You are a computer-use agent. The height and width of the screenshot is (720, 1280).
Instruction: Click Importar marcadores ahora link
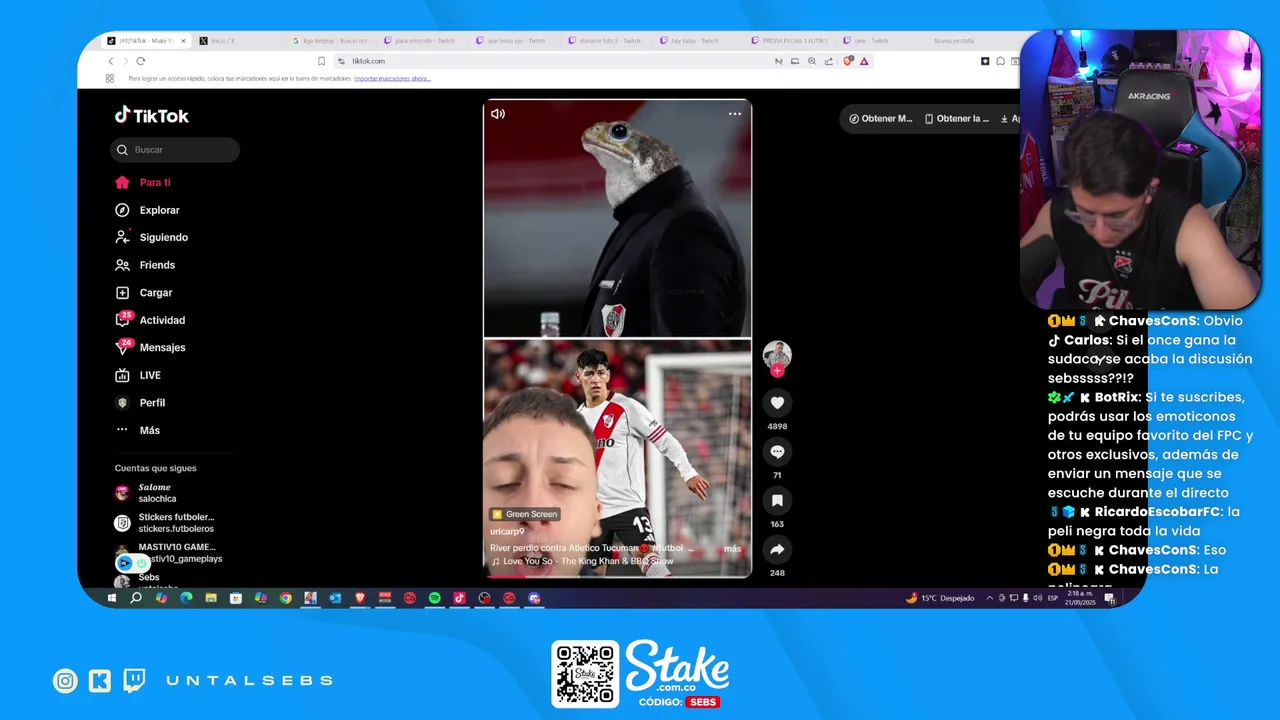pos(392,78)
